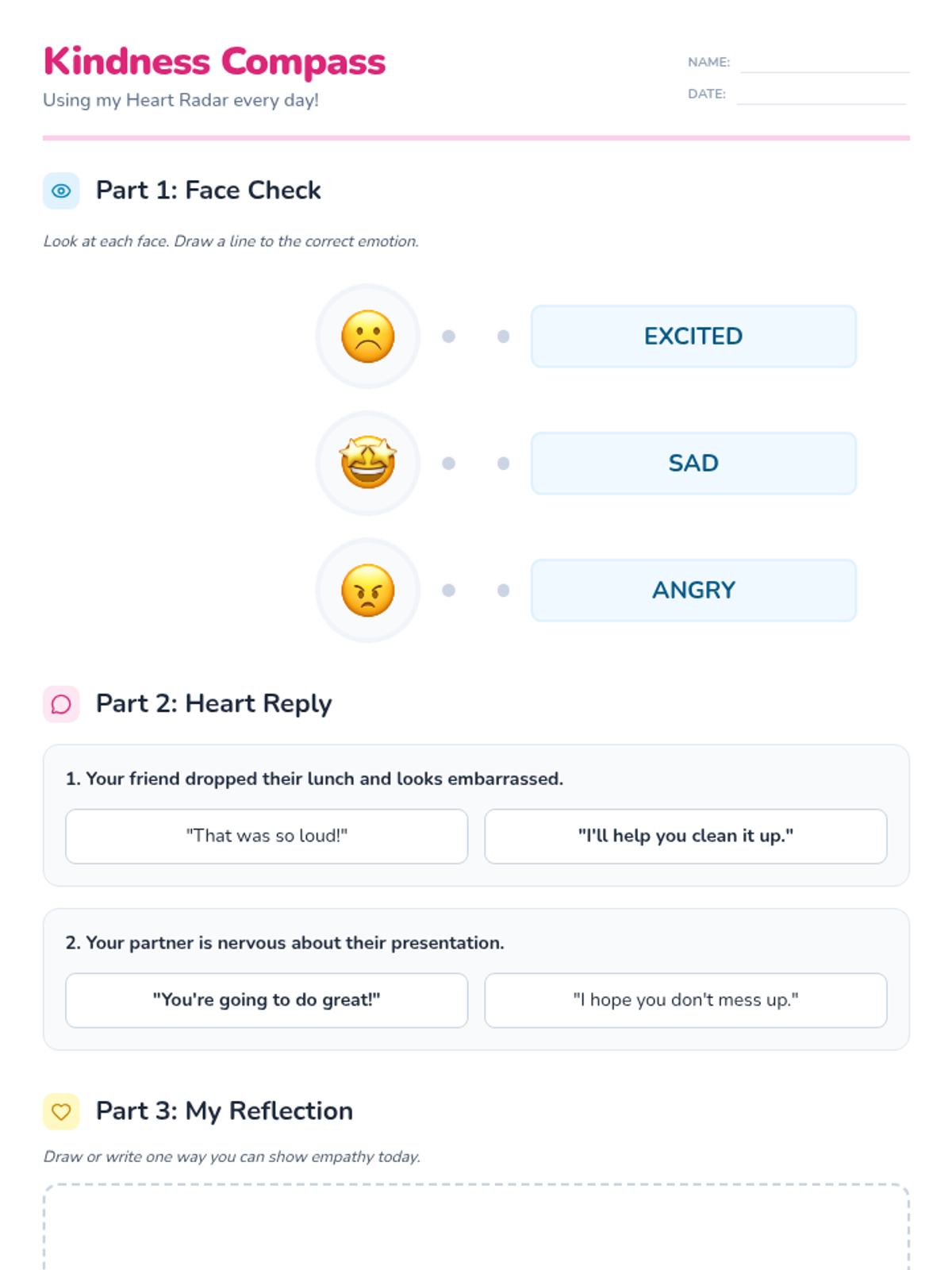952x1270 pixels.
Task: Click the dot next to the star-eyed face
Action: [x=448, y=464]
